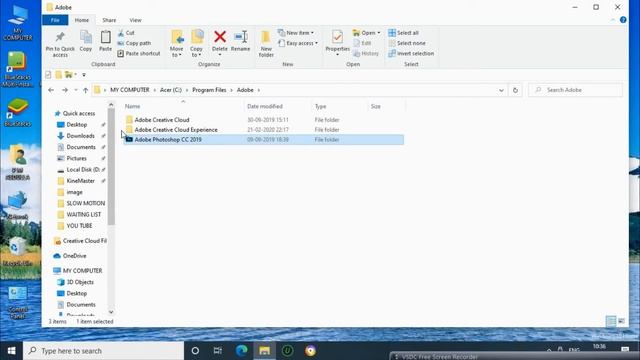Switch to details view icon
Screen dimensions: 640x360
[x=611, y=321]
